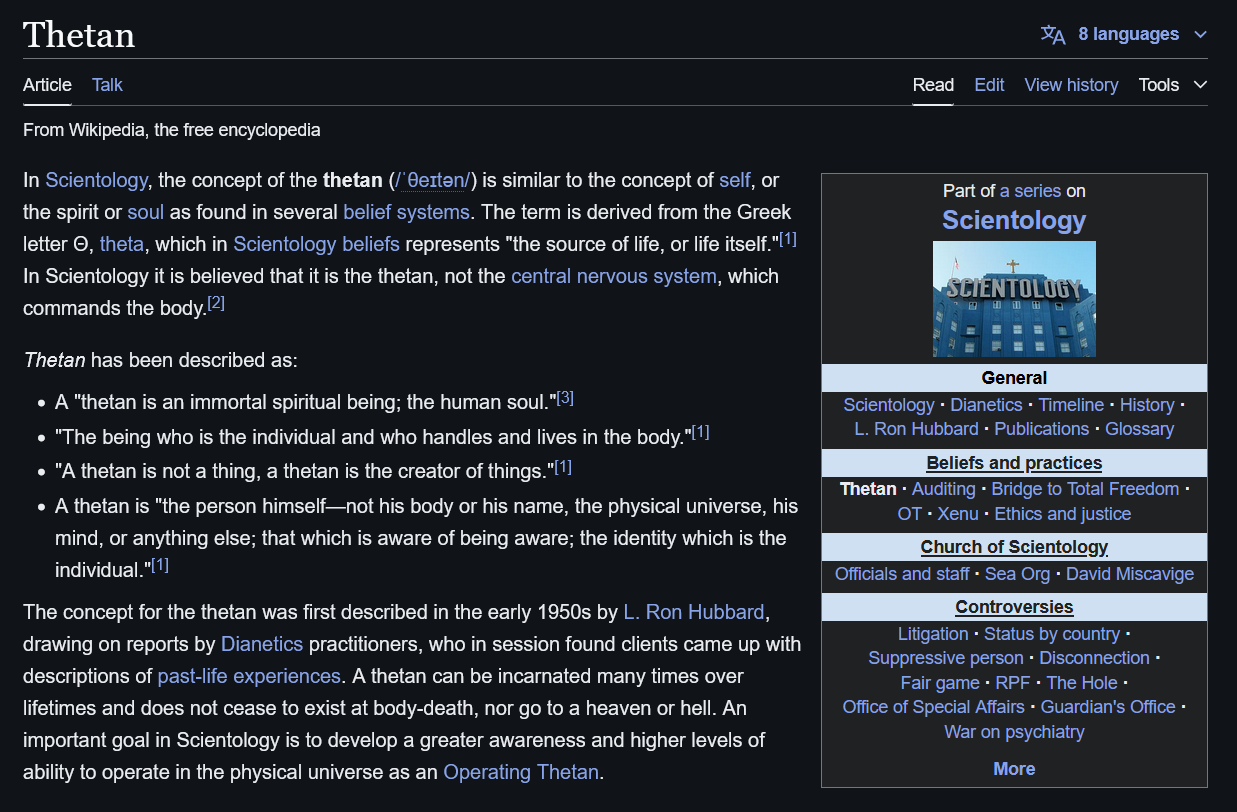
Task: Open 'Officials and staff' link
Action: 902,574
